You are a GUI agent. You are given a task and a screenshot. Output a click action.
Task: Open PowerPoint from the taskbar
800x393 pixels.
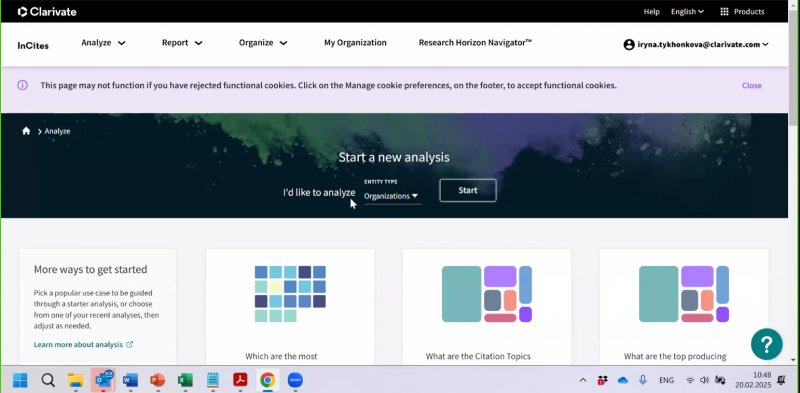[x=158, y=380]
